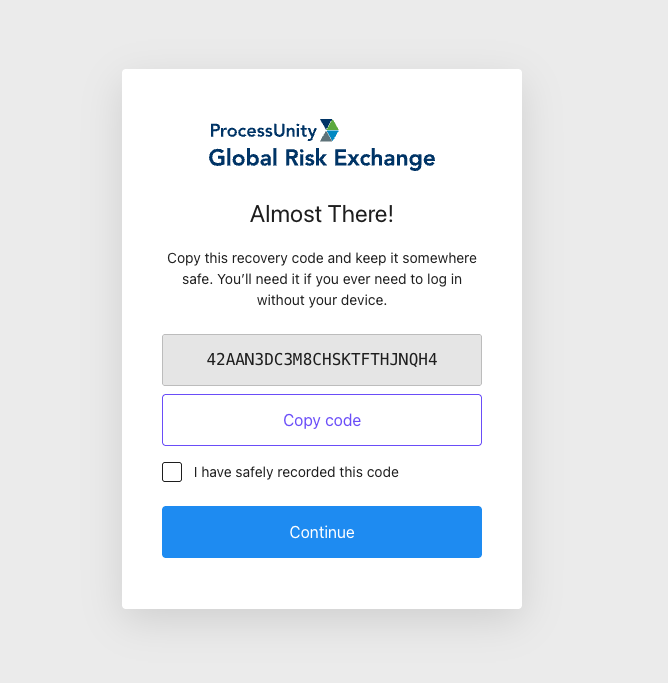668x683 pixels.
Task: Select the code text 42AAN3DC3M8CHSKTFTHJNQH4
Action: coord(322,360)
